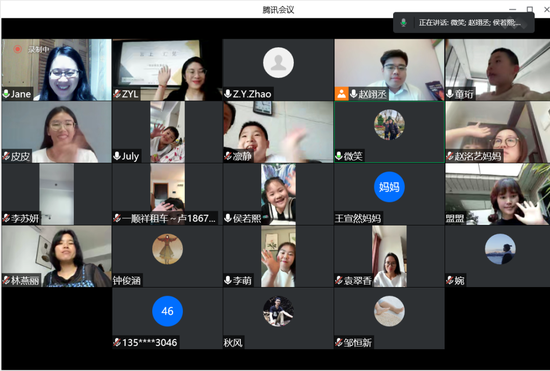Viewport: 550px width, 371px height.
Task: Click 婉's muted microphone icon
Action: point(450,280)
